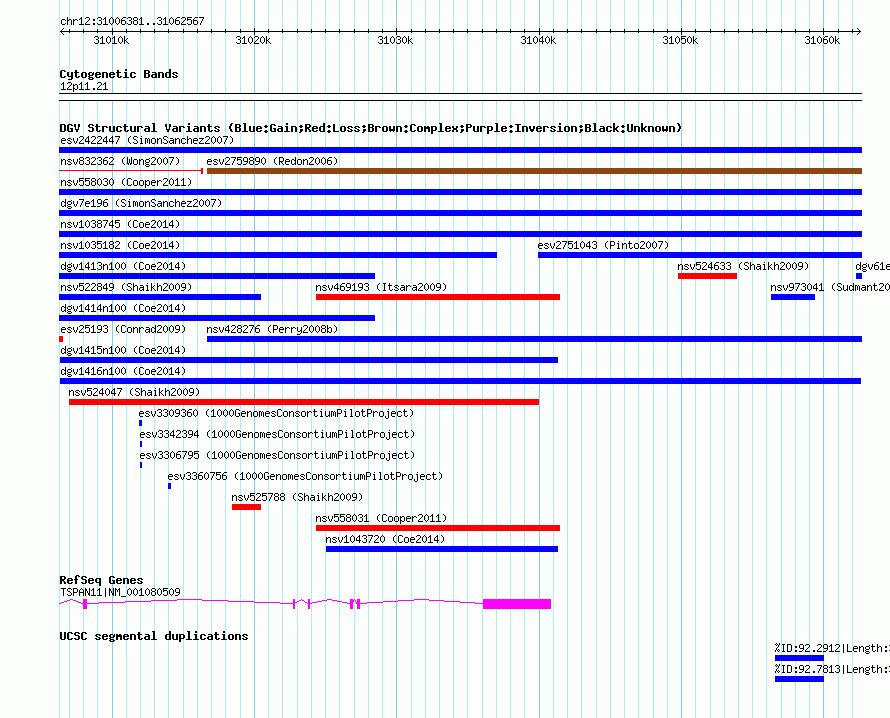Click the blue esv2751043 gain bar
This screenshot has width=890, height=718.
(x=700, y=255)
